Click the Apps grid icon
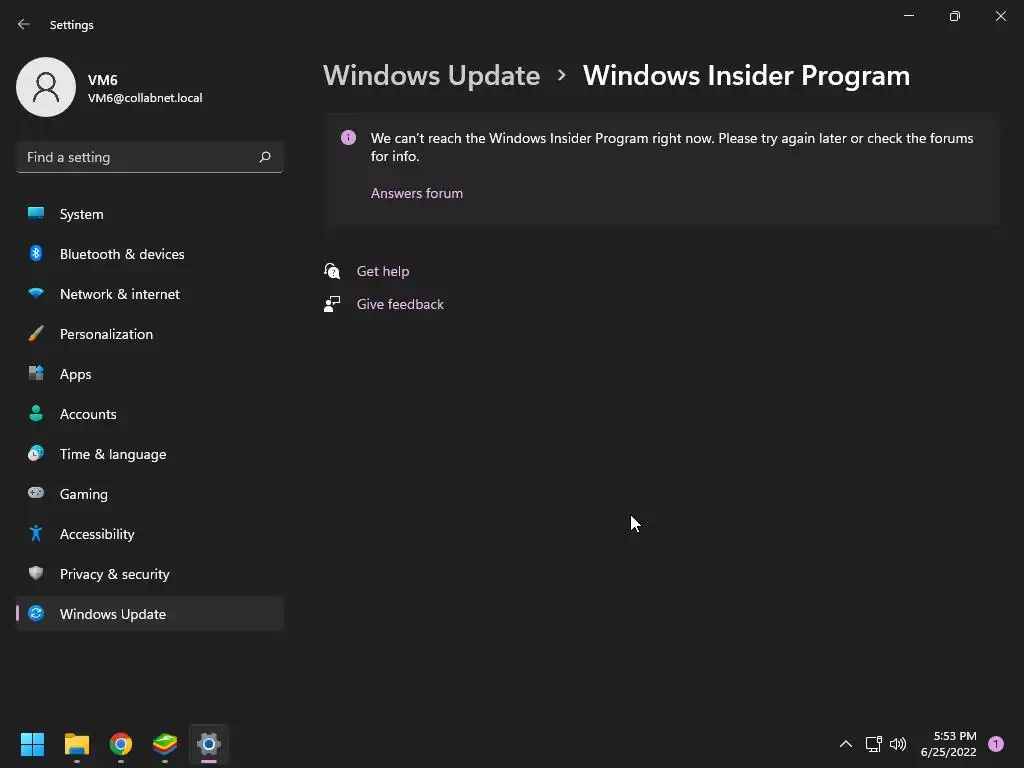Image resolution: width=1024 pixels, height=768 pixels. 36,373
